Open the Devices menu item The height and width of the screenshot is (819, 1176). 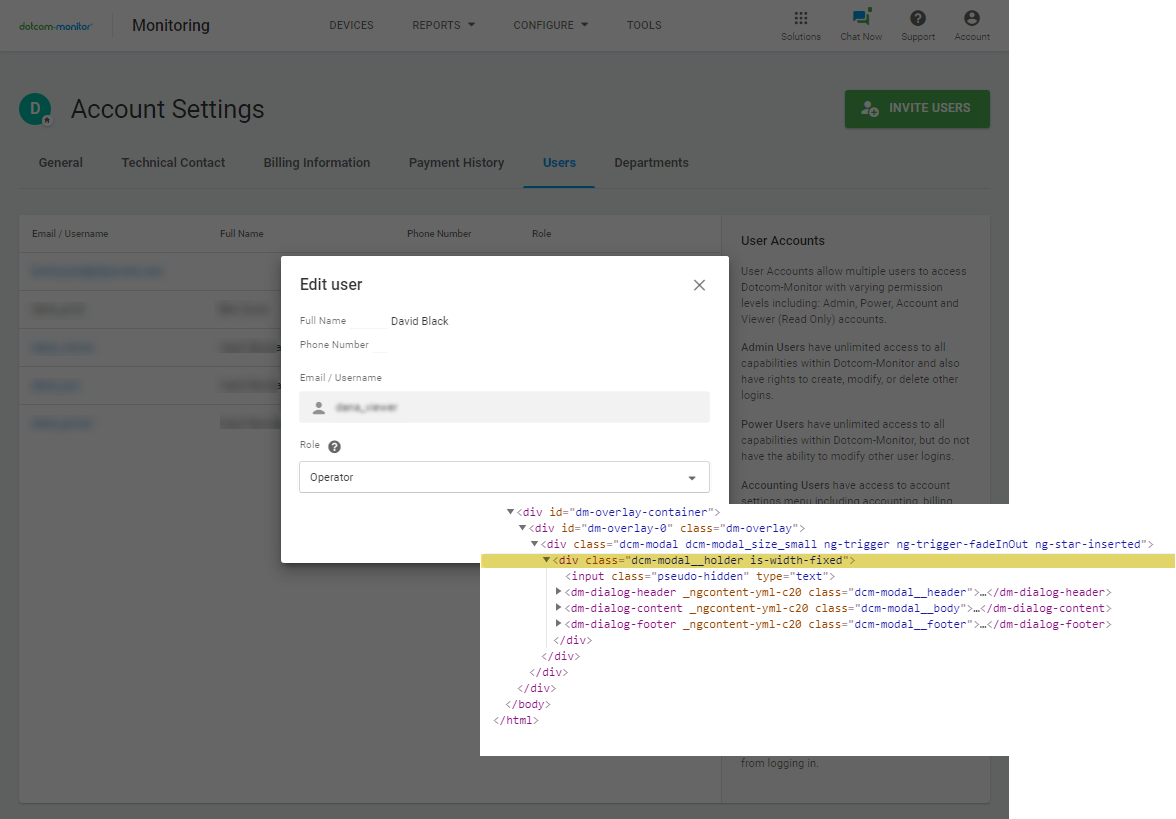pos(351,25)
